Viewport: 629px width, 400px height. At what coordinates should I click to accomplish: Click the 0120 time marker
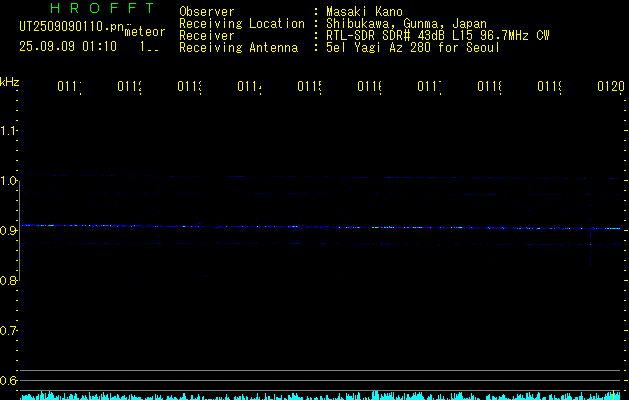click(x=611, y=86)
